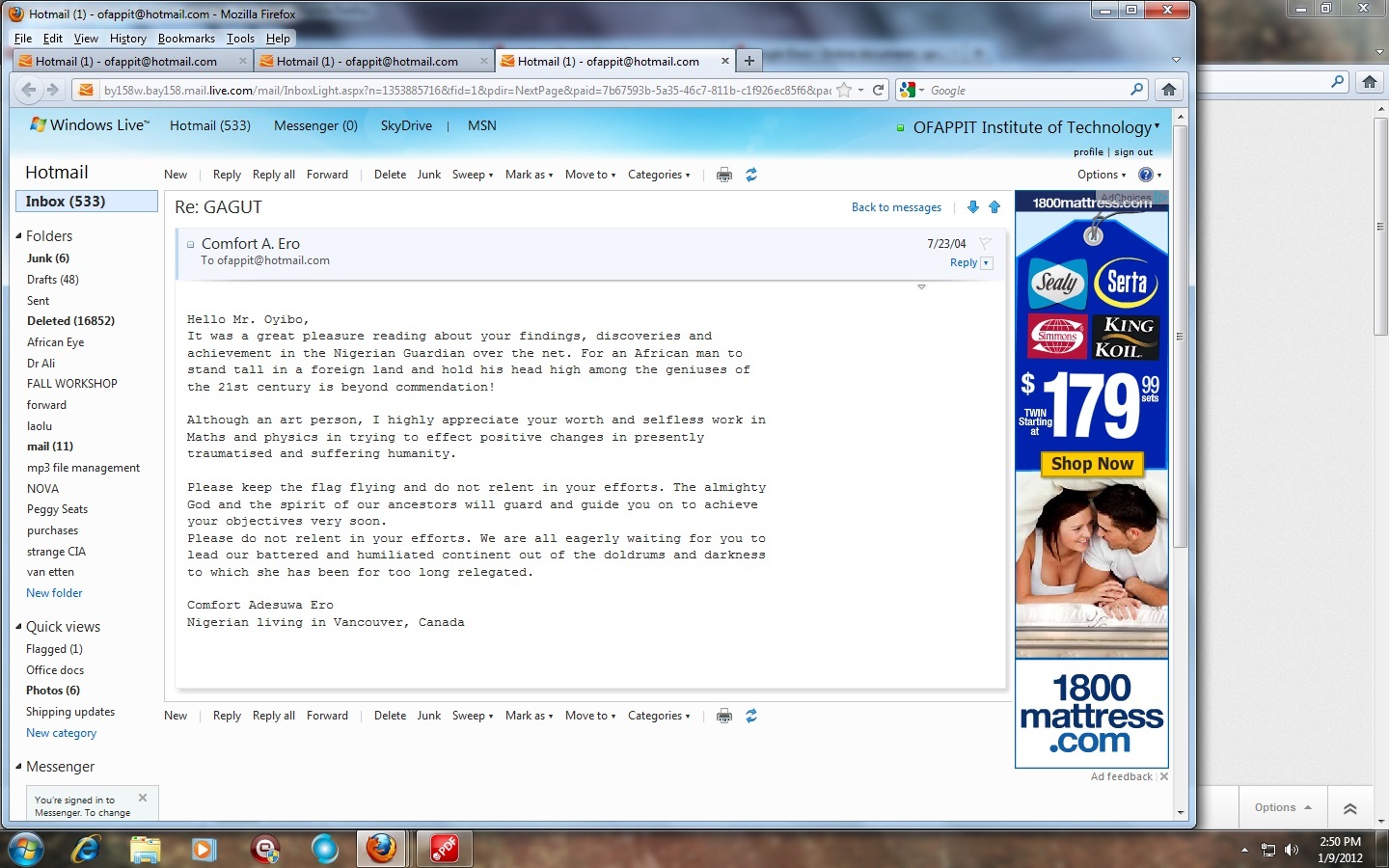Open the Options dropdown menu

point(1101,175)
